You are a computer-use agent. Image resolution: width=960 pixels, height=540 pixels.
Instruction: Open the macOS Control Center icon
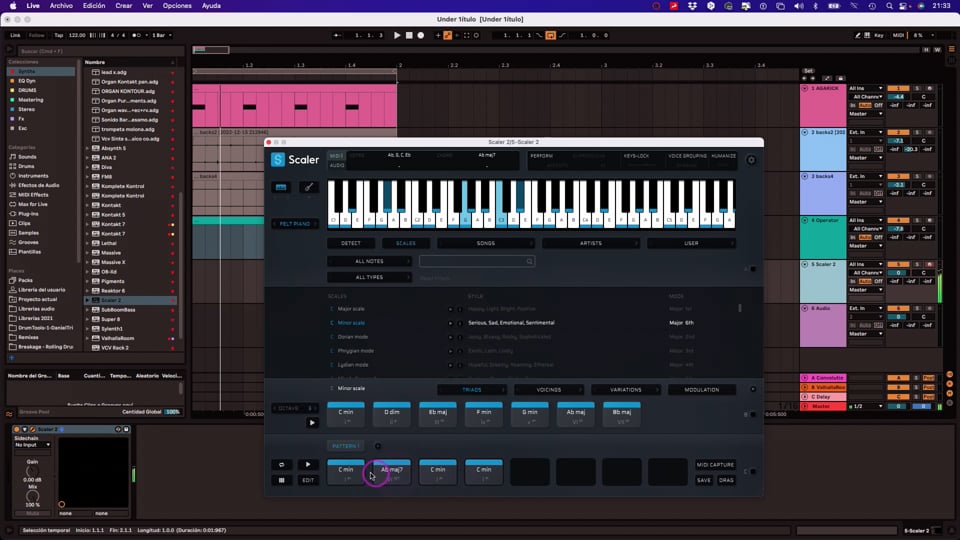coord(904,6)
